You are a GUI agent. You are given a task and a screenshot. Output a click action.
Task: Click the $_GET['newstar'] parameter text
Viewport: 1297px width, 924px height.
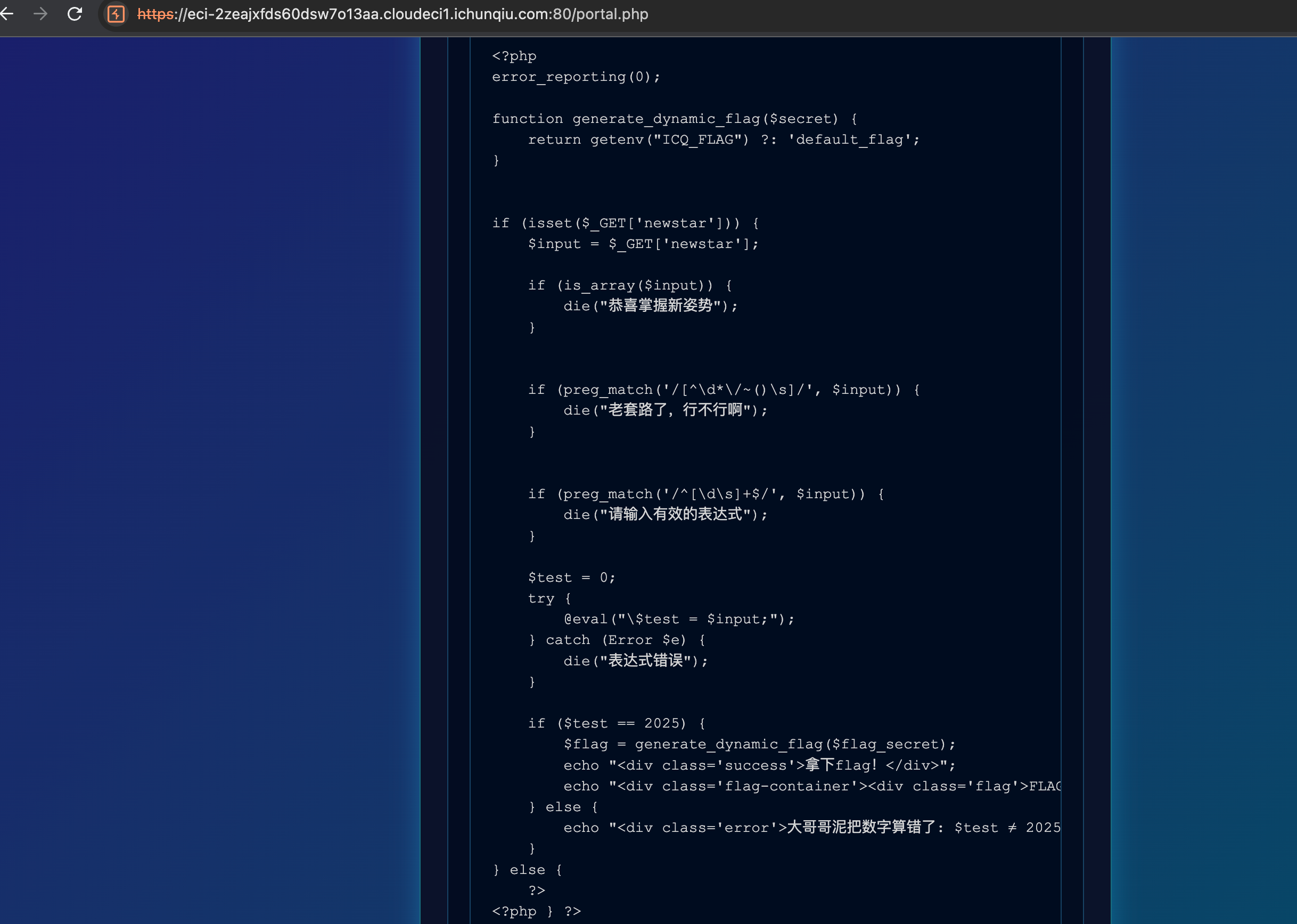point(680,244)
